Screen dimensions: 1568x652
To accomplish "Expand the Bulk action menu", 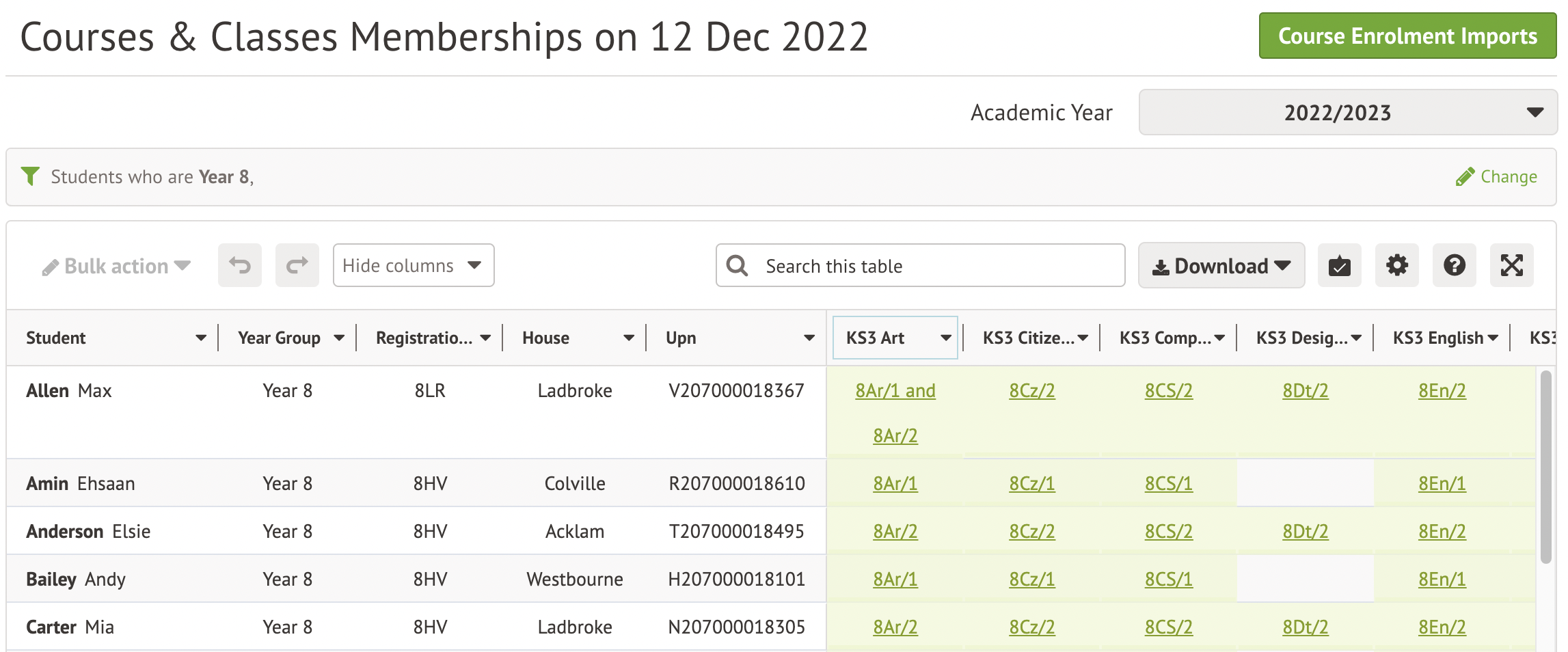I will point(116,266).
